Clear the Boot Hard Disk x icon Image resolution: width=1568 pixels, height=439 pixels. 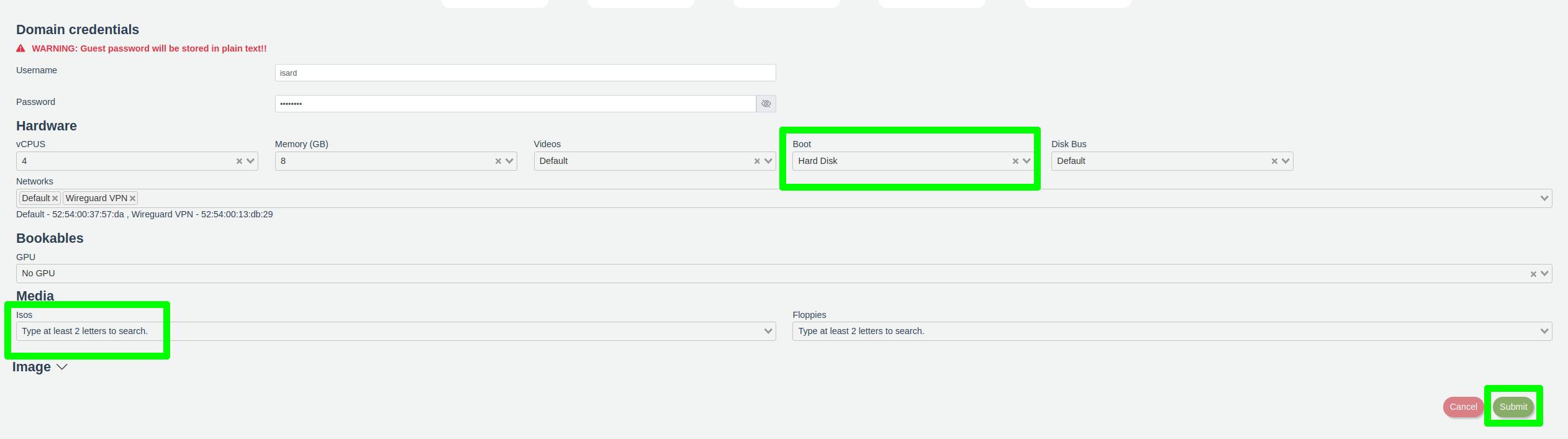[x=1015, y=161]
